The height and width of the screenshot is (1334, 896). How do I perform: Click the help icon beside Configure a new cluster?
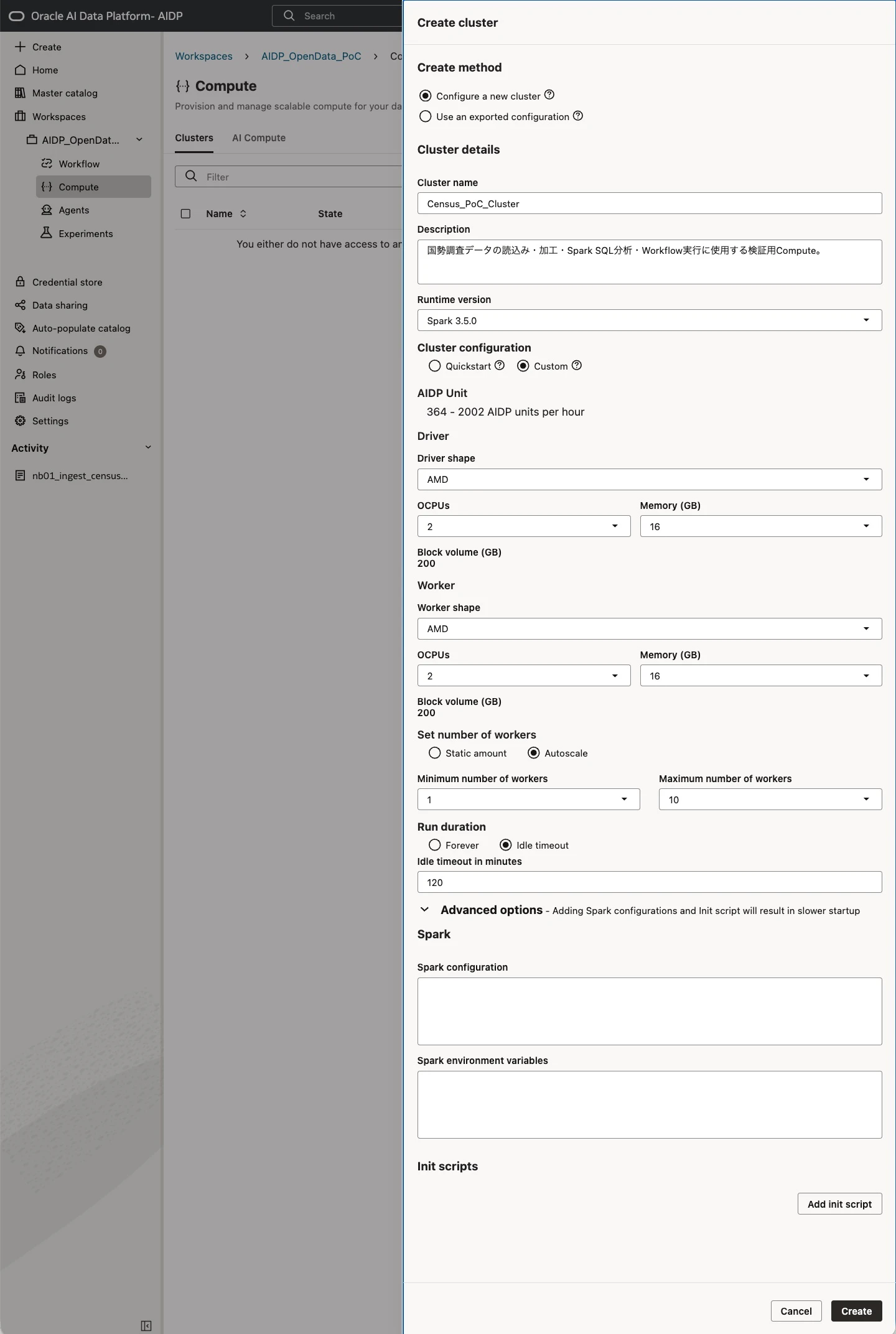(x=549, y=95)
